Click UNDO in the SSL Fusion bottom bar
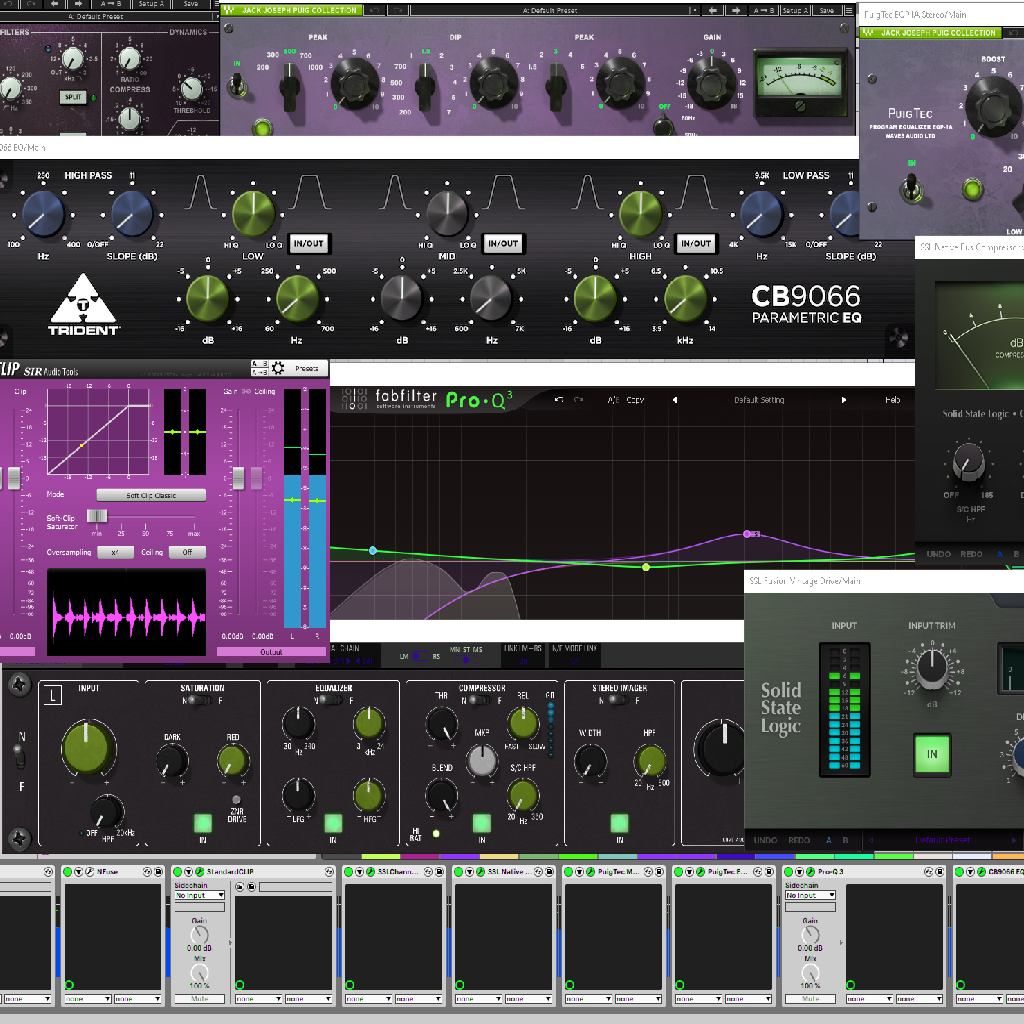The height and width of the screenshot is (1024, 1024). [x=765, y=840]
